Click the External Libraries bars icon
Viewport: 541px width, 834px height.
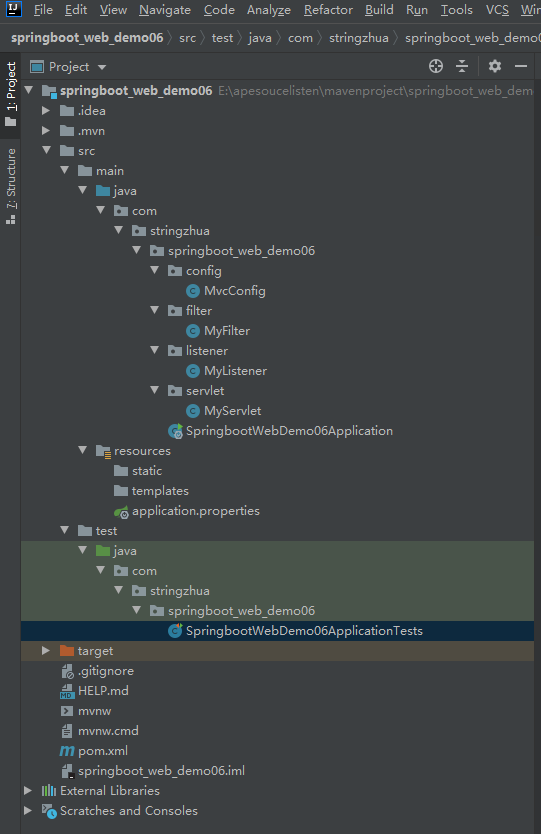[49, 791]
